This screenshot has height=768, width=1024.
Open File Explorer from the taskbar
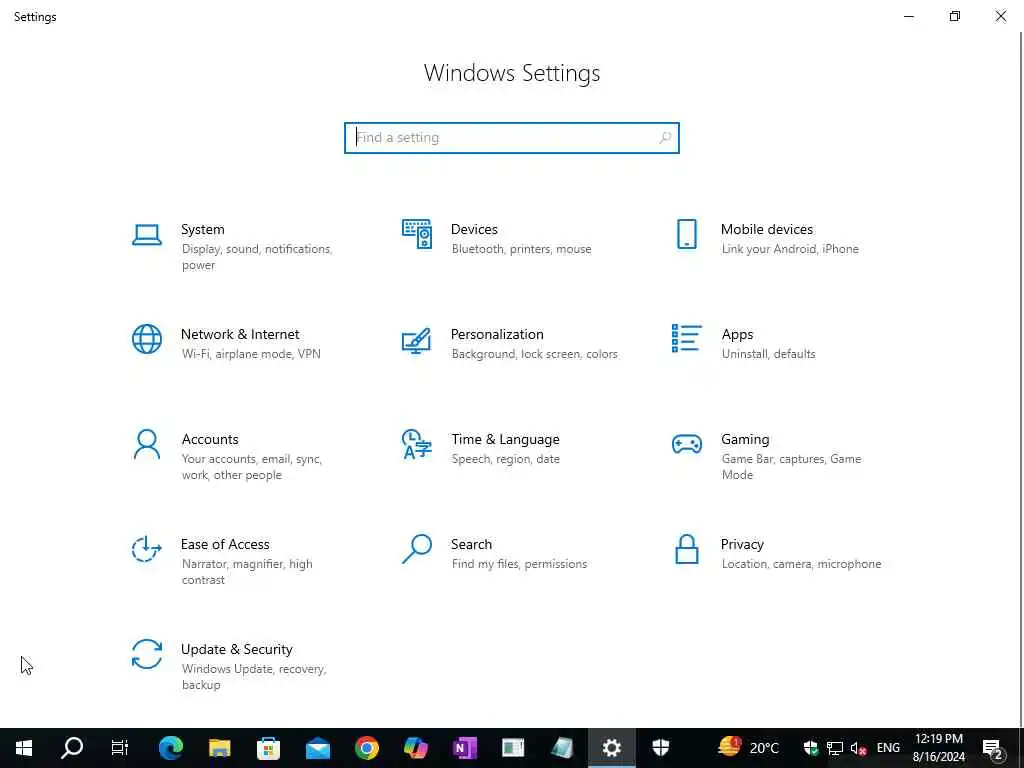[219, 748]
